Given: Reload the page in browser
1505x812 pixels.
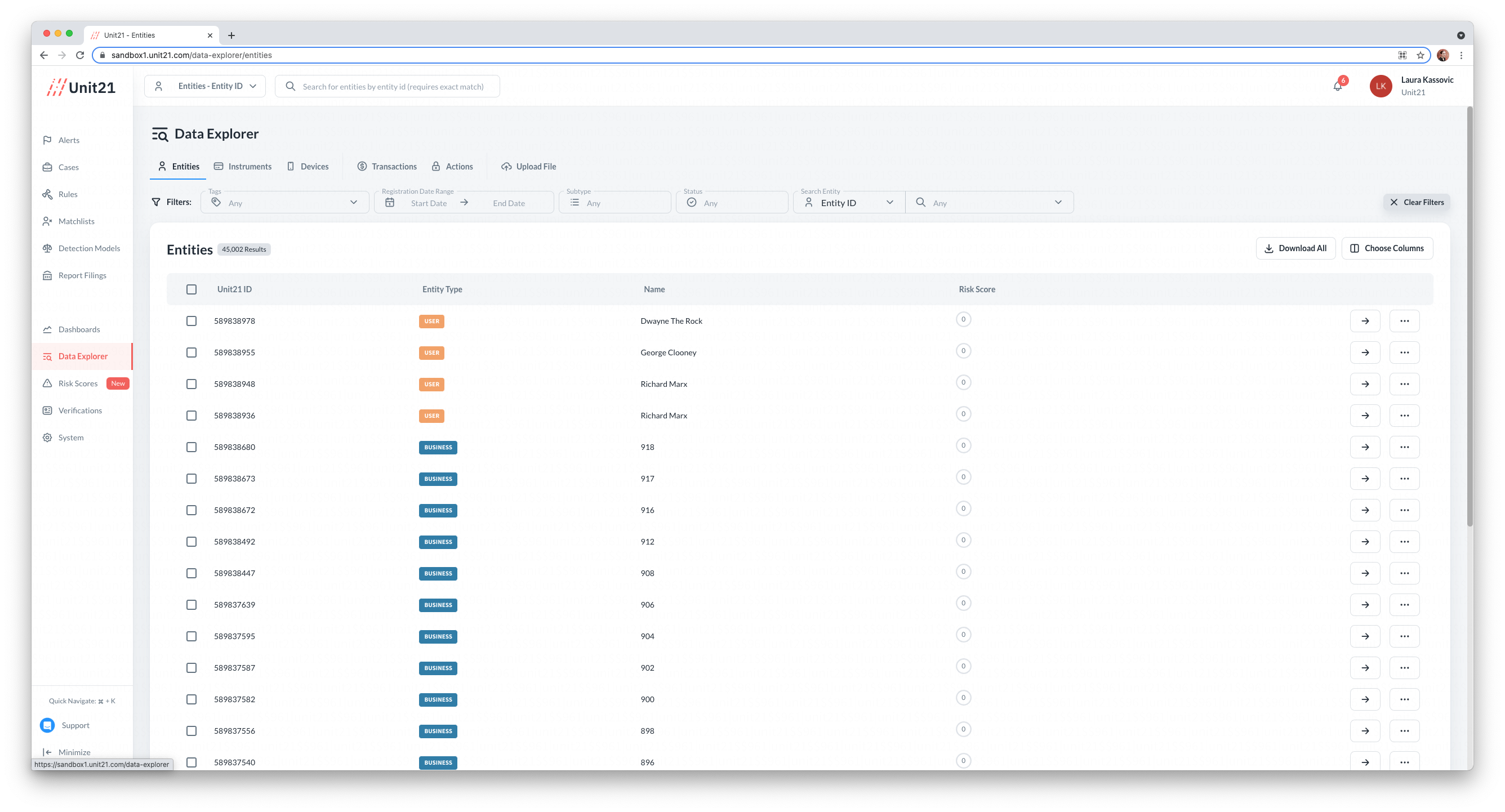Looking at the screenshot, I should click(x=80, y=55).
